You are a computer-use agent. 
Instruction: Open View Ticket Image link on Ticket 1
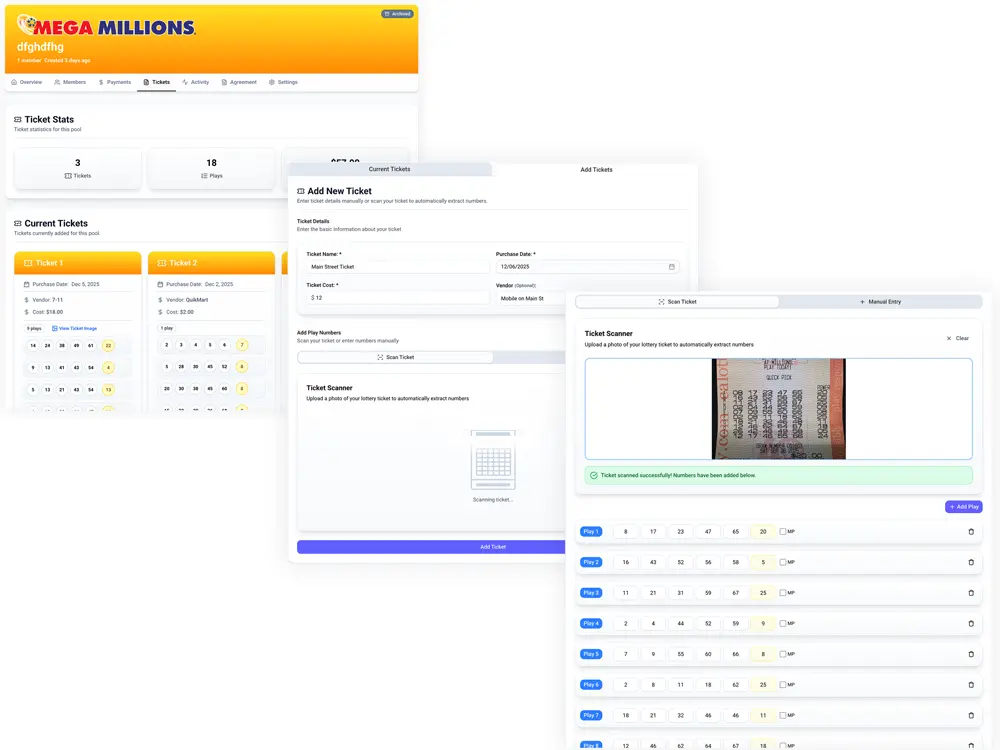coord(77,328)
